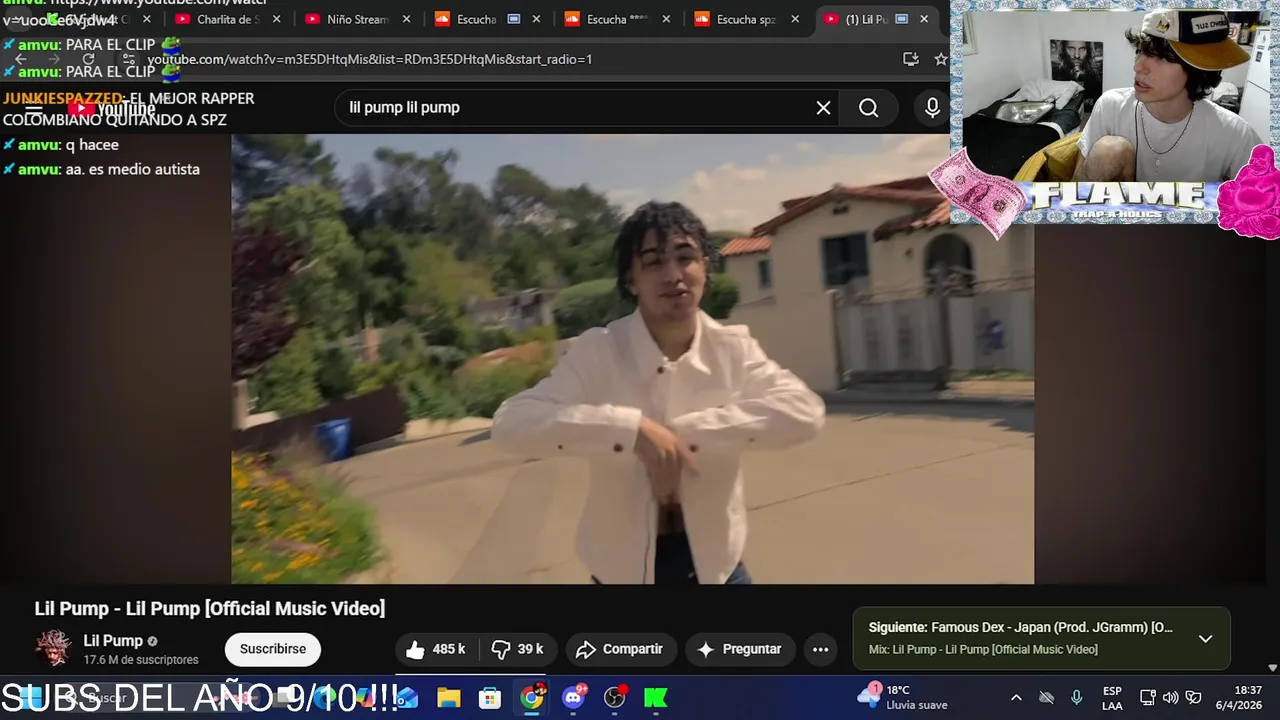Switch to the 'Escucha spz' tab

(x=746, y=19)
